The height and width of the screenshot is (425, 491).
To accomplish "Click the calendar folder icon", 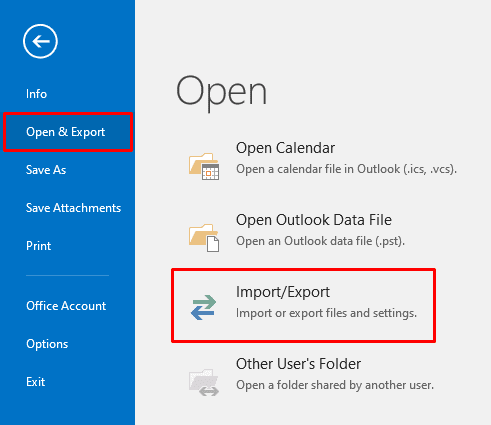I will pyautogui.click(x=204, y=166).
